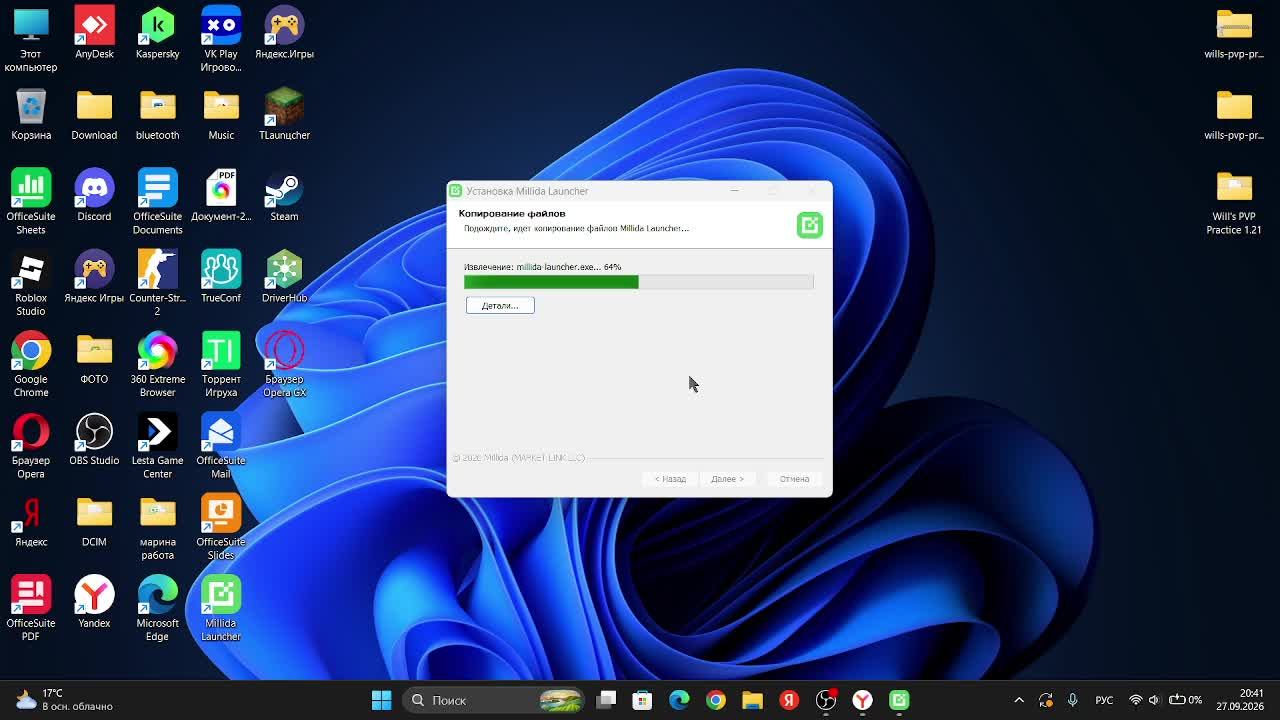Open the red Яндекс icon on the taskbar
Viewport: 1280px width, 720px height.
click(789, 700)
